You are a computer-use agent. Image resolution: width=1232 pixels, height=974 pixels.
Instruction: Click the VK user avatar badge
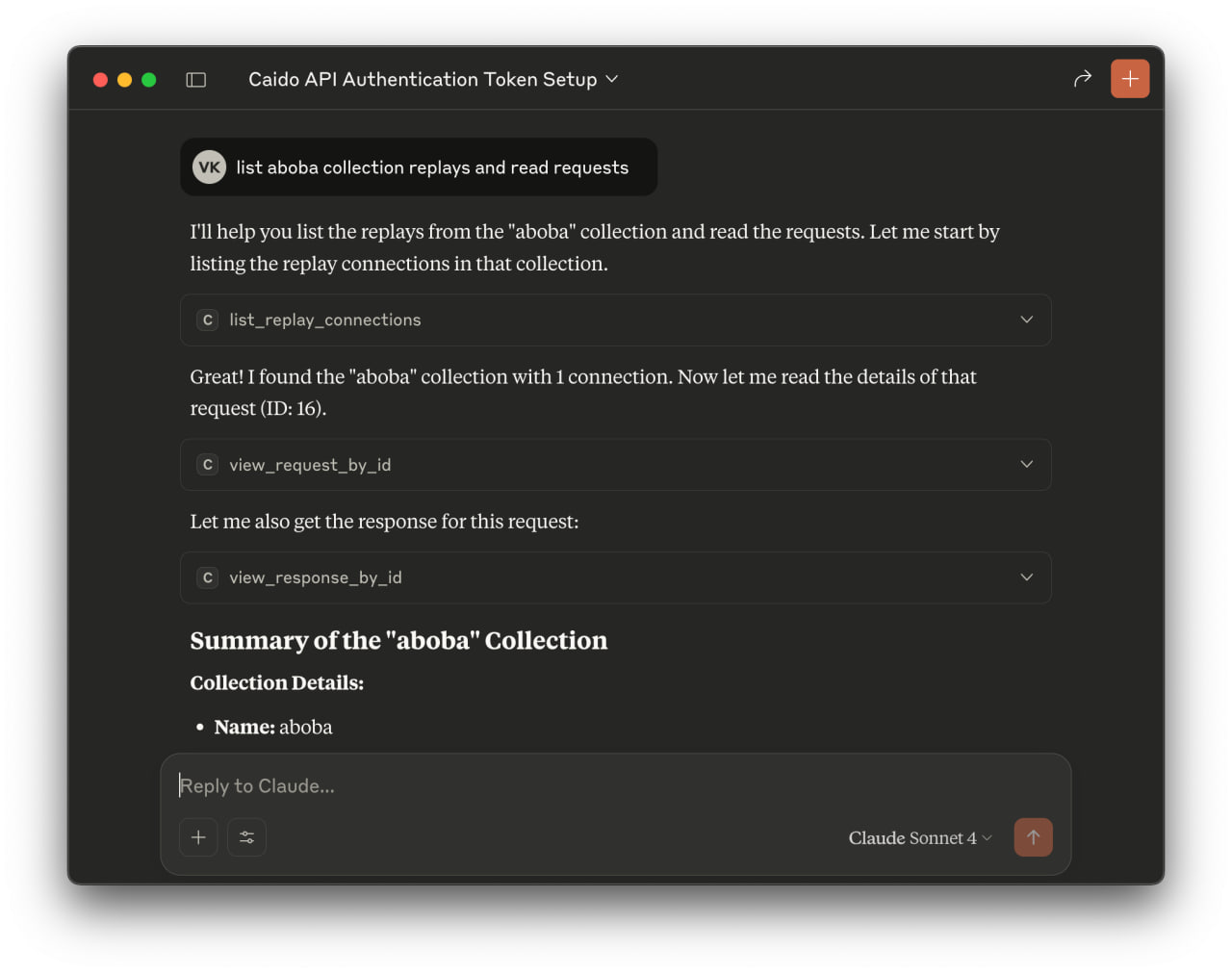tap(208, 167)
